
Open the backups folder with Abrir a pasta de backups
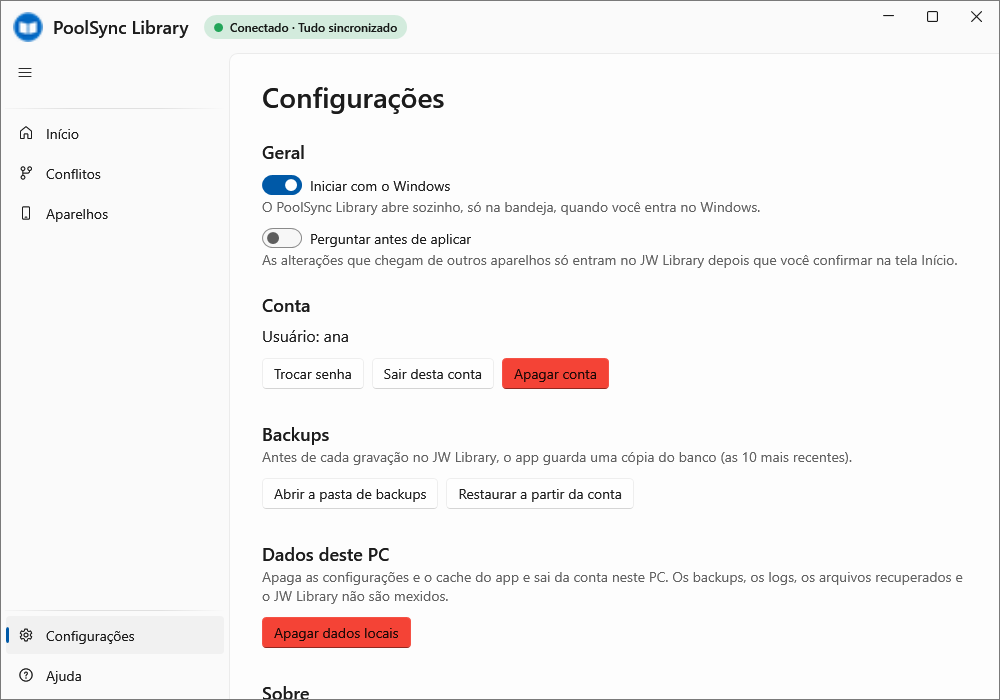[350, 494]
